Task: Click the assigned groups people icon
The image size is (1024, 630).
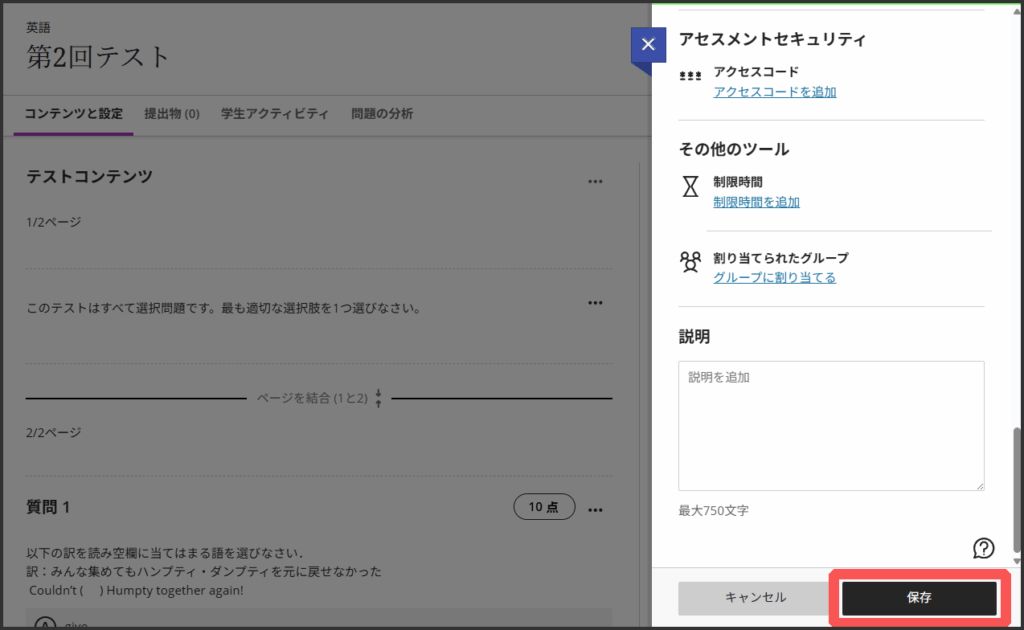Action: (691, 262)
